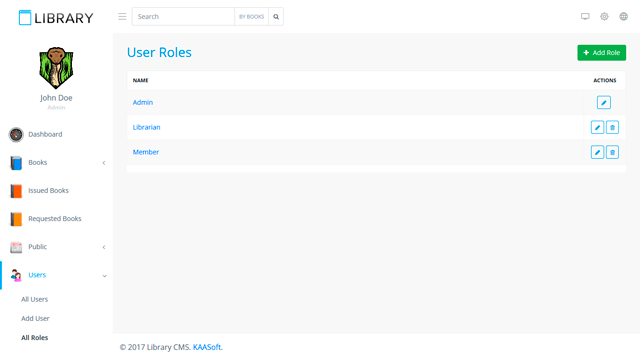Click the LIBRARY brand text
The height and width of the screenshot is (360, 640).
point(64,18)
